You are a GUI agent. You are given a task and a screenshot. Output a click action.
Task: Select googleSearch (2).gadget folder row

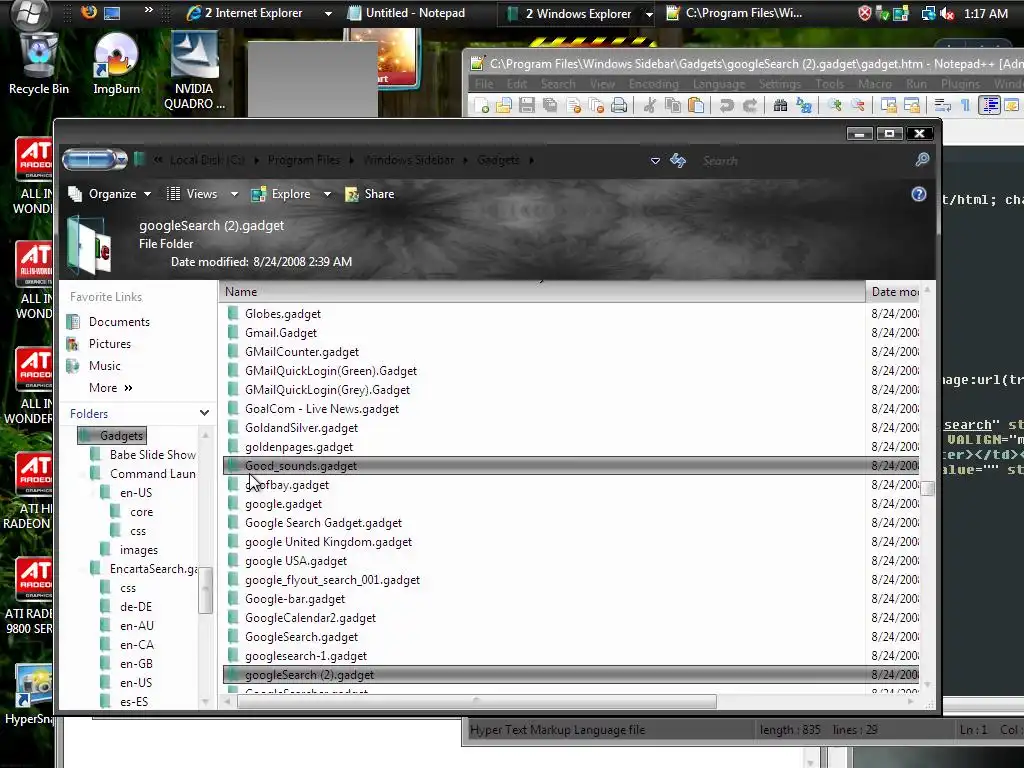click(x=571, y=675)
